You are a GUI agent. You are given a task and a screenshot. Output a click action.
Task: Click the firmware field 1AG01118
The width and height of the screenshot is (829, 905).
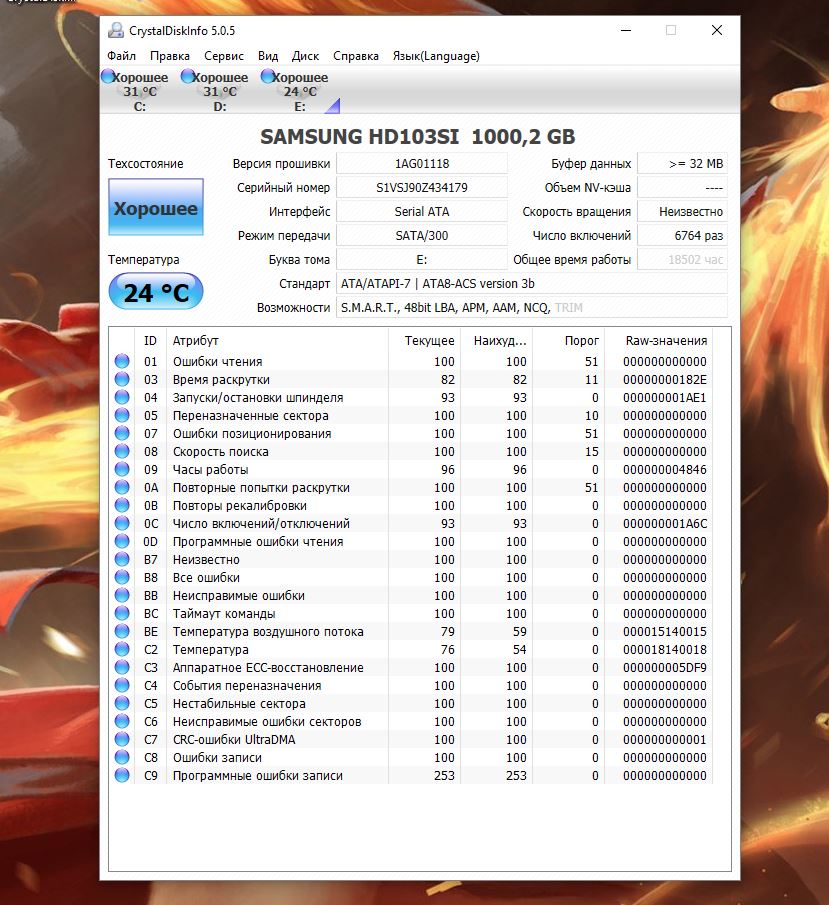click(422, 163)
